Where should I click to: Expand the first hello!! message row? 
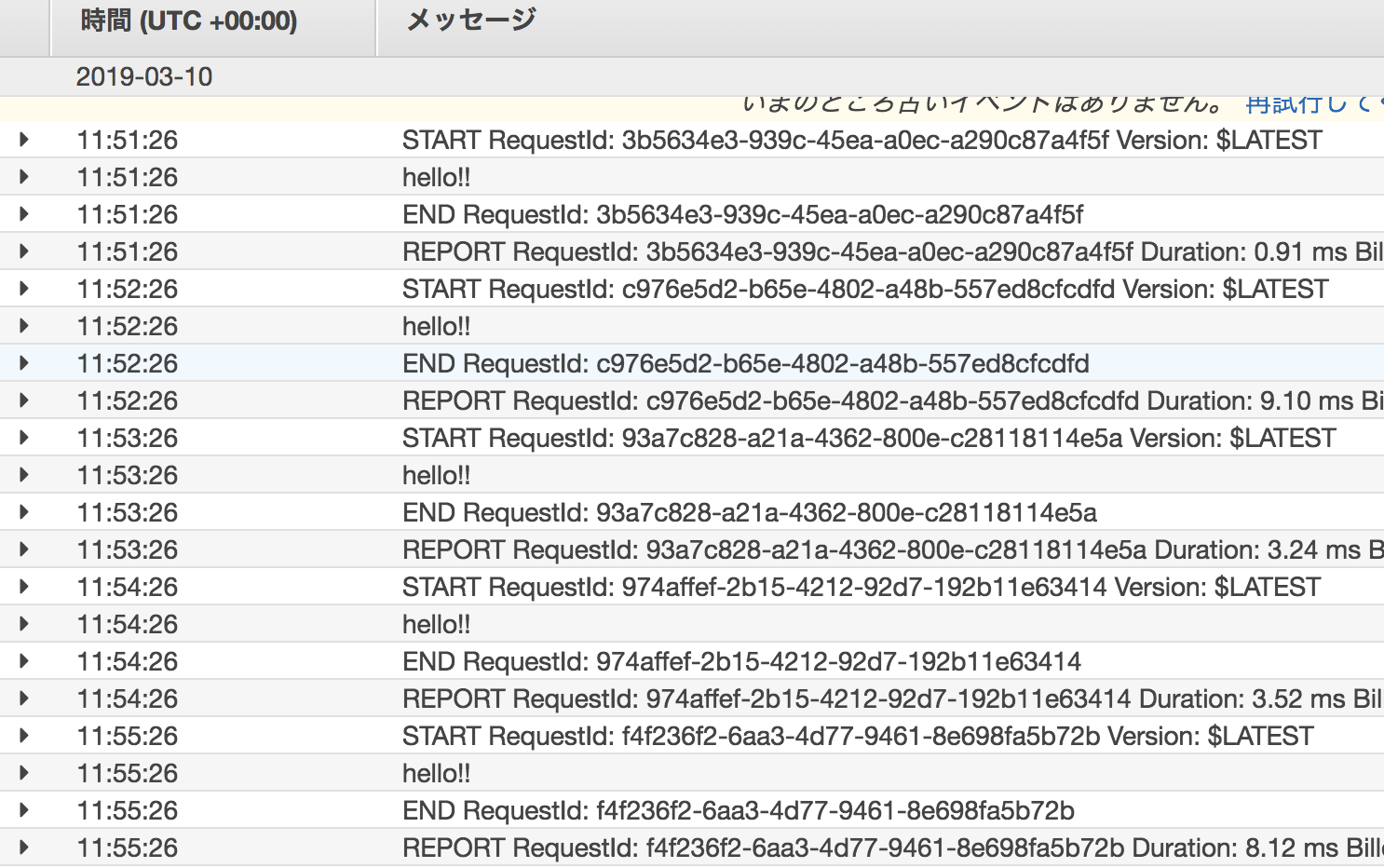[23, 177]
